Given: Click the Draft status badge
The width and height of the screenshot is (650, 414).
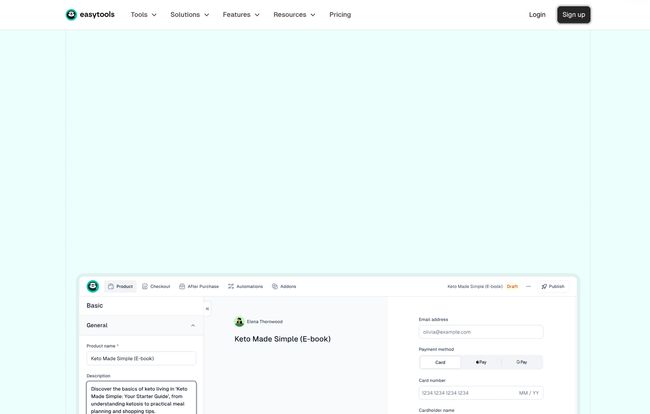Looking at the screenshot, I should [512, 286].
